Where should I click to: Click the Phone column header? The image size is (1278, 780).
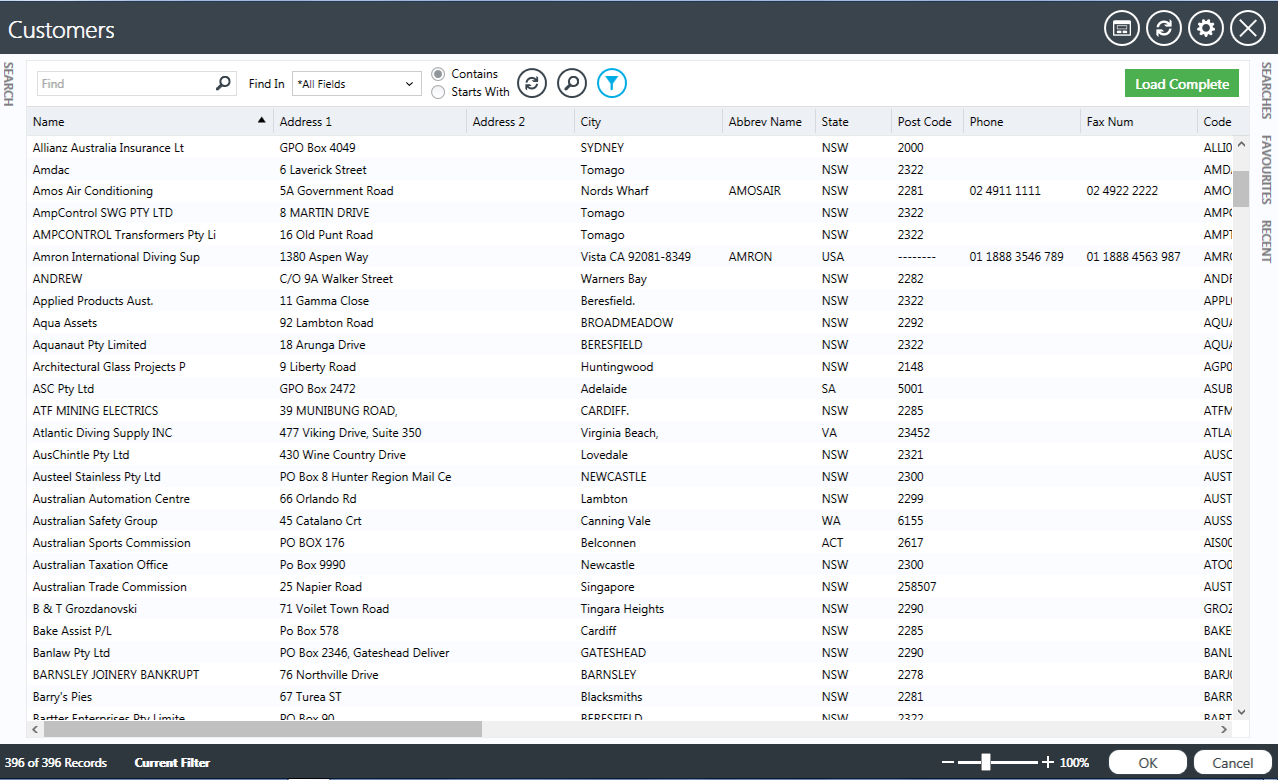1021,122
